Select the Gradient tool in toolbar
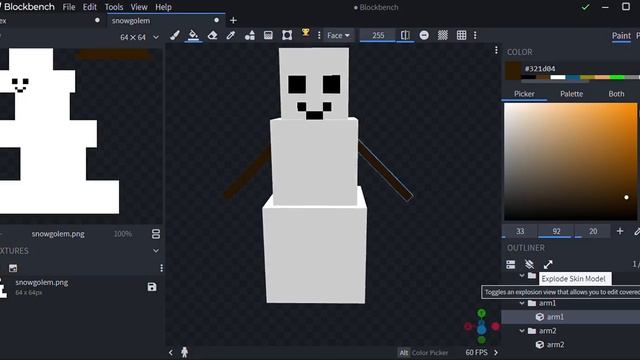 point(268,35)
